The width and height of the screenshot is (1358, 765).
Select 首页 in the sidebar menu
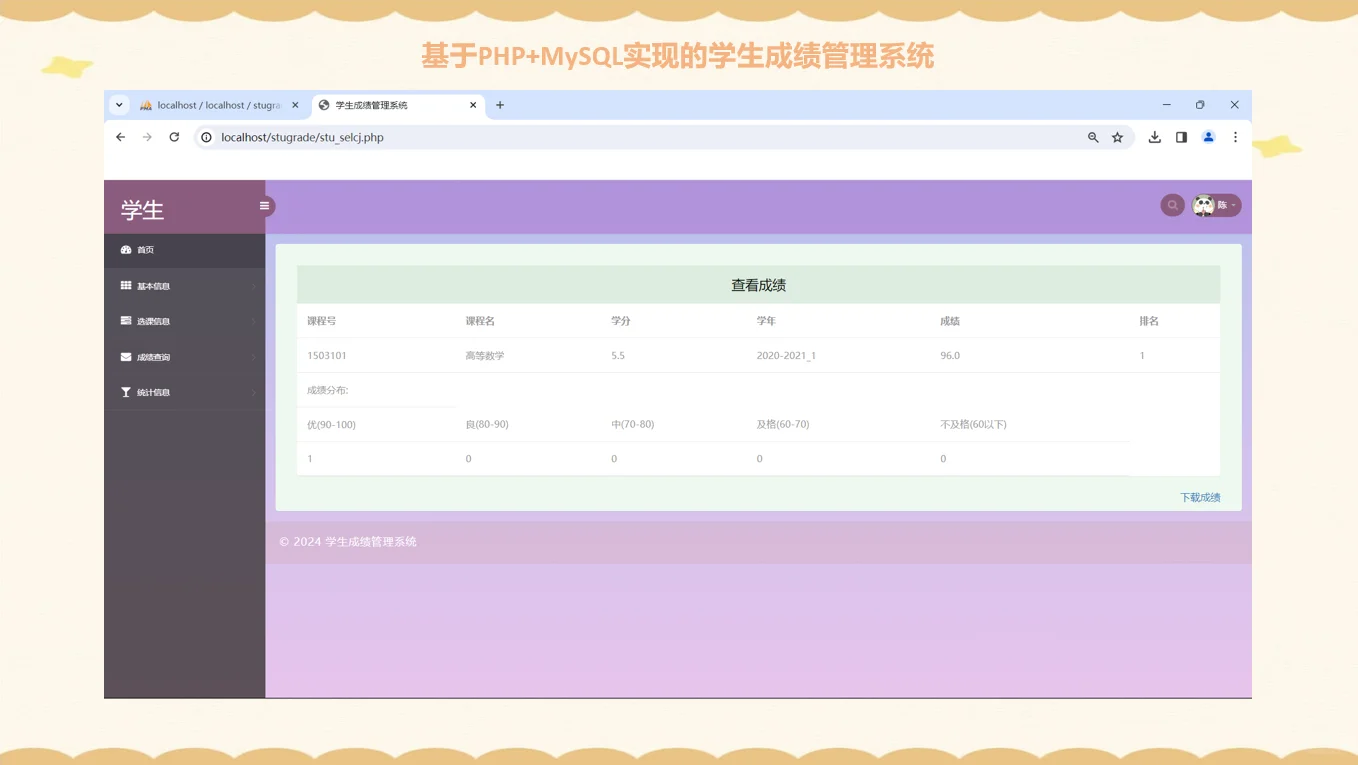144,249
